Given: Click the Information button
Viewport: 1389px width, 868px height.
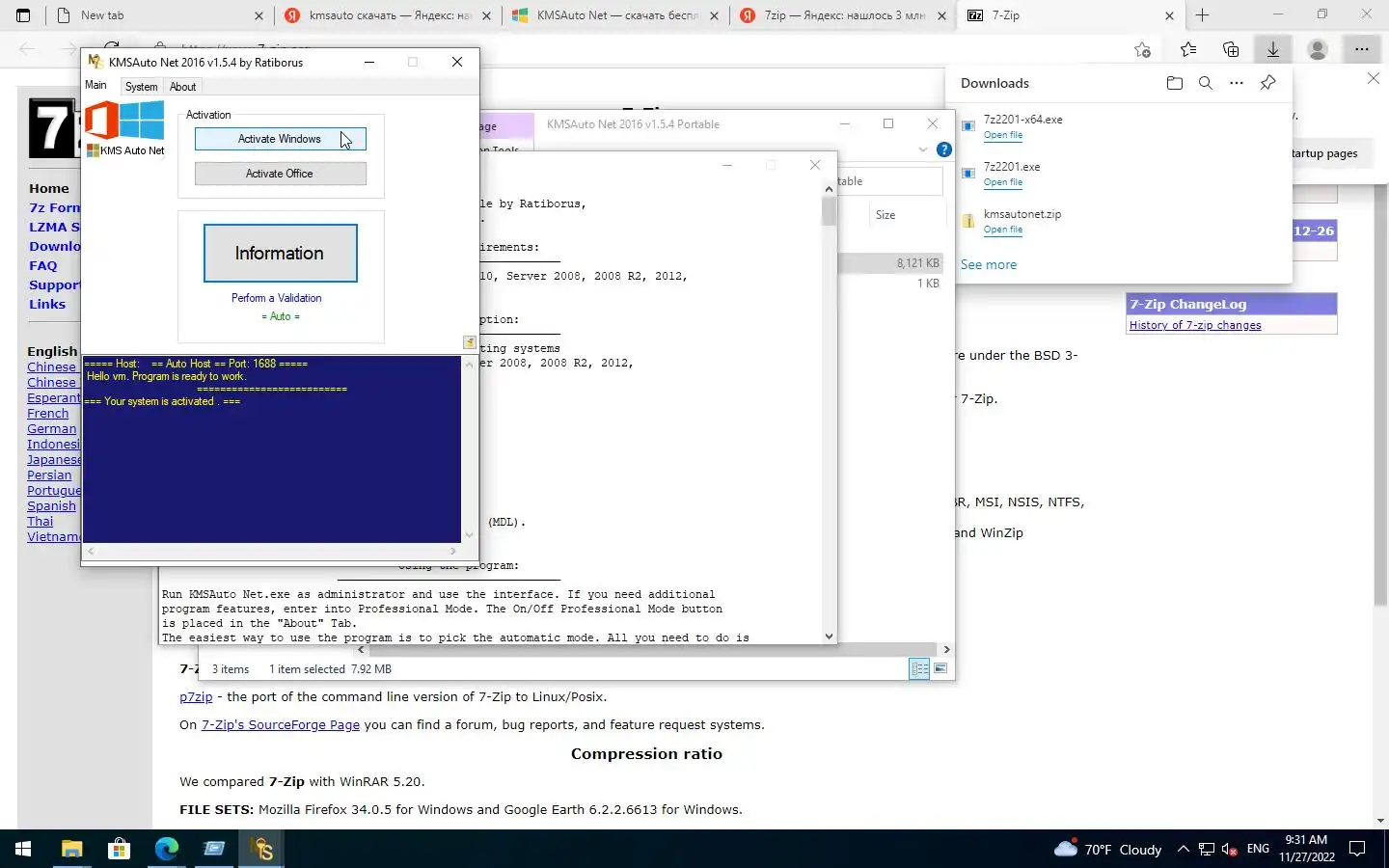Looking at the screenshot, I should [280, 253].
